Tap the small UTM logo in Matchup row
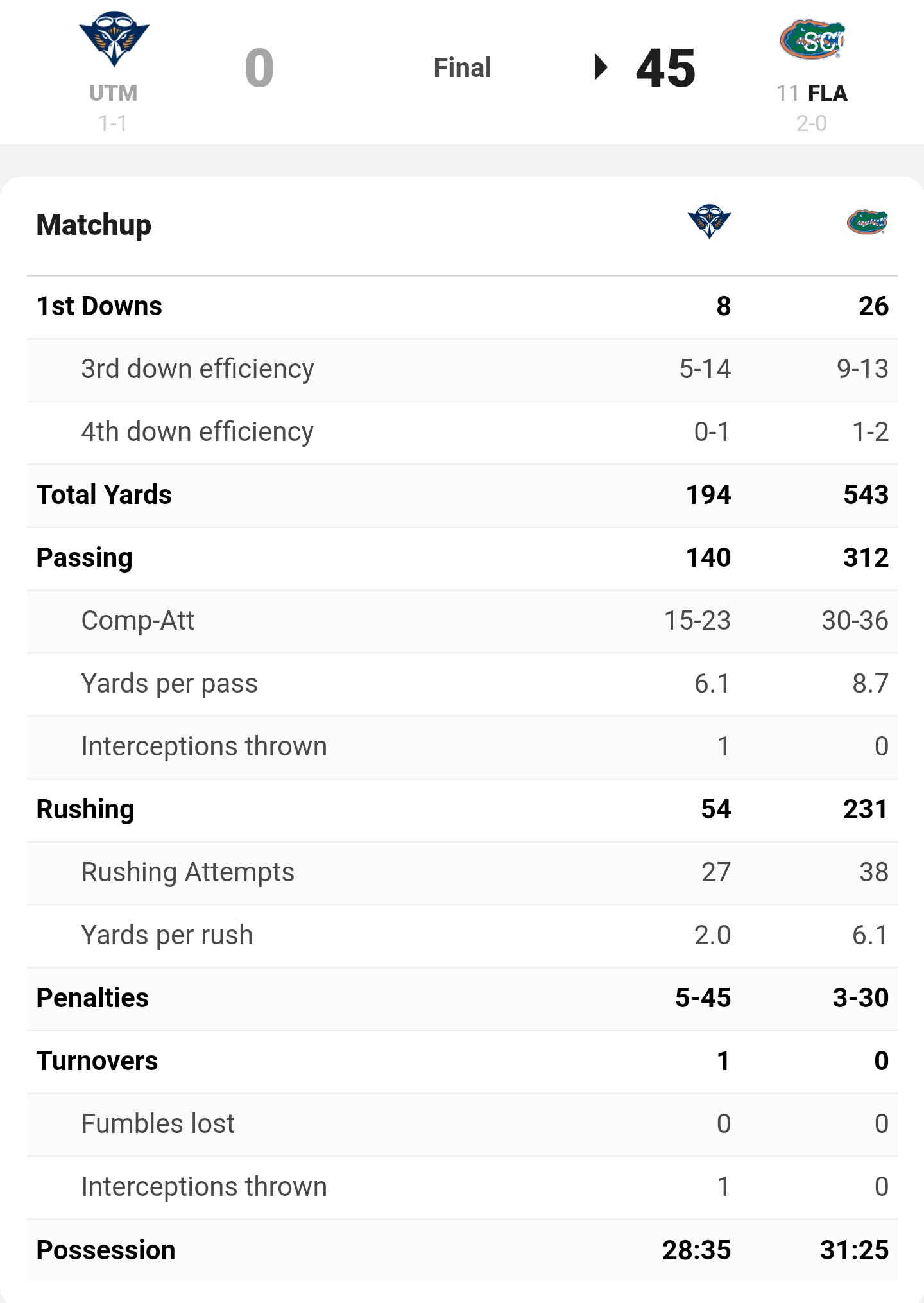The width and height of the screenshot is (924, 1303). pyautogui.click(x=709, y=222)
